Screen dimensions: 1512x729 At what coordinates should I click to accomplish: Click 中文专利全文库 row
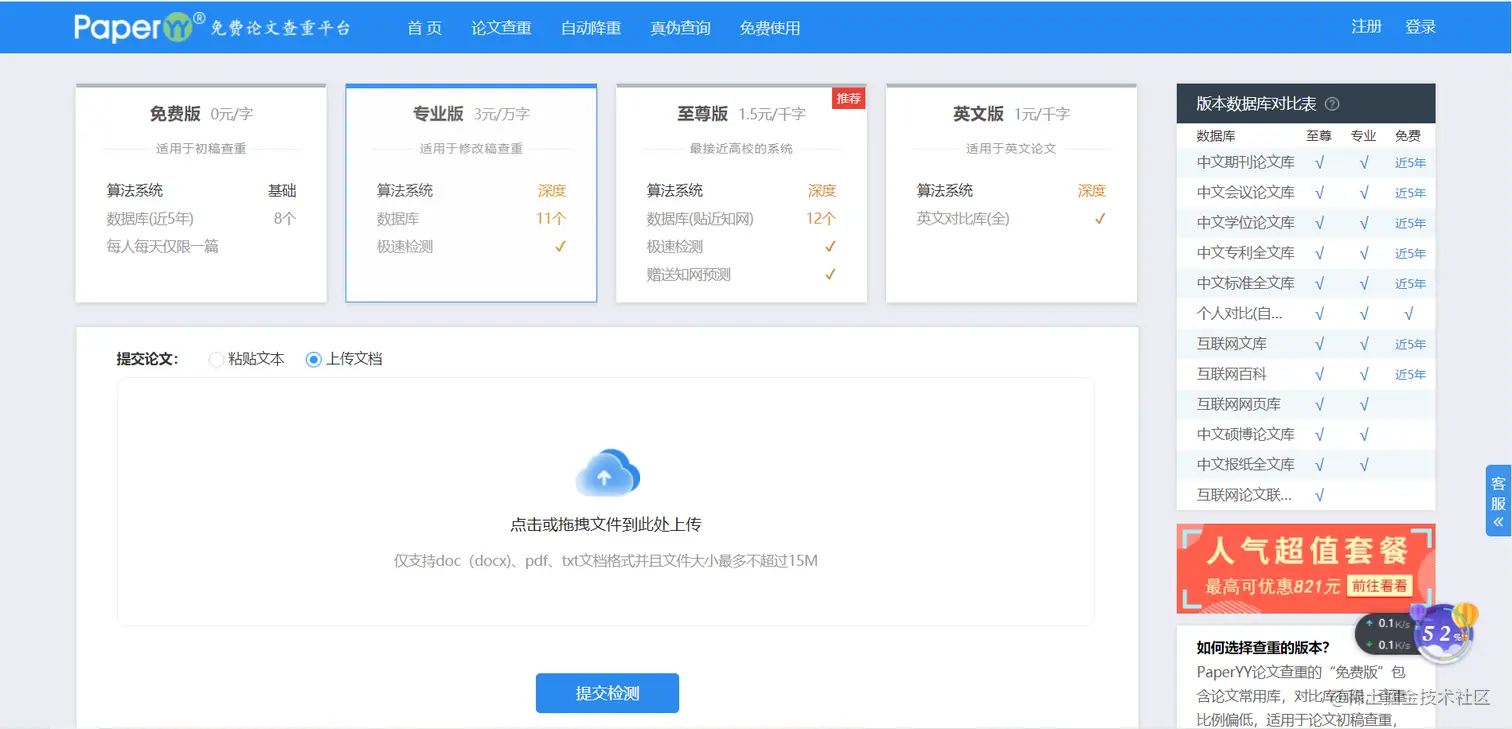tap(1306, 253)
